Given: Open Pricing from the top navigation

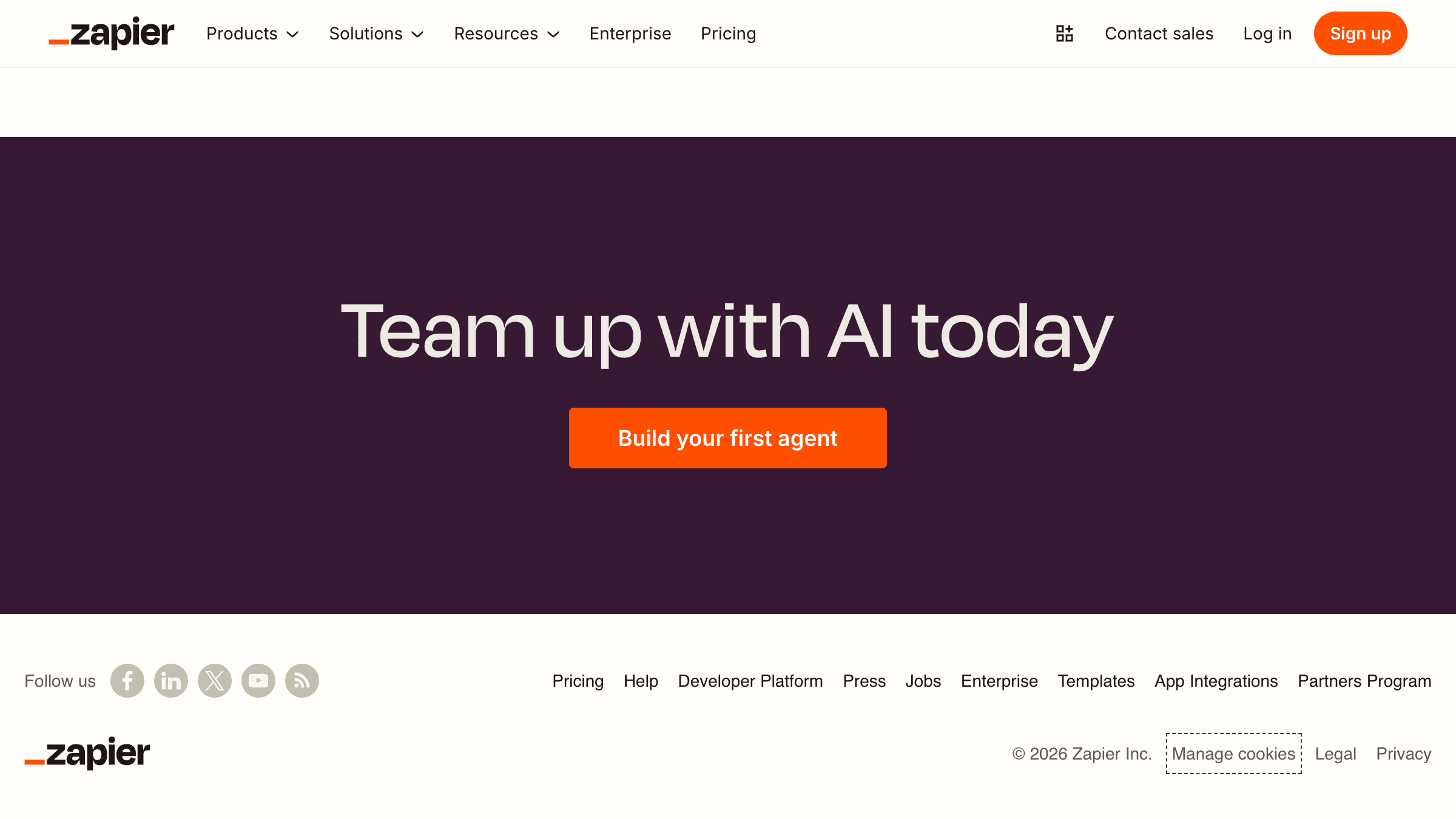Looking at the screenshot, I should click(728, 33).
